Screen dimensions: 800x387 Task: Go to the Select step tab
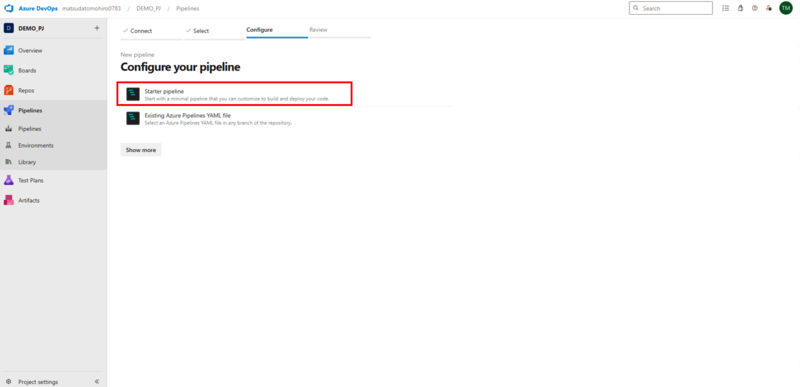[214, 31]
